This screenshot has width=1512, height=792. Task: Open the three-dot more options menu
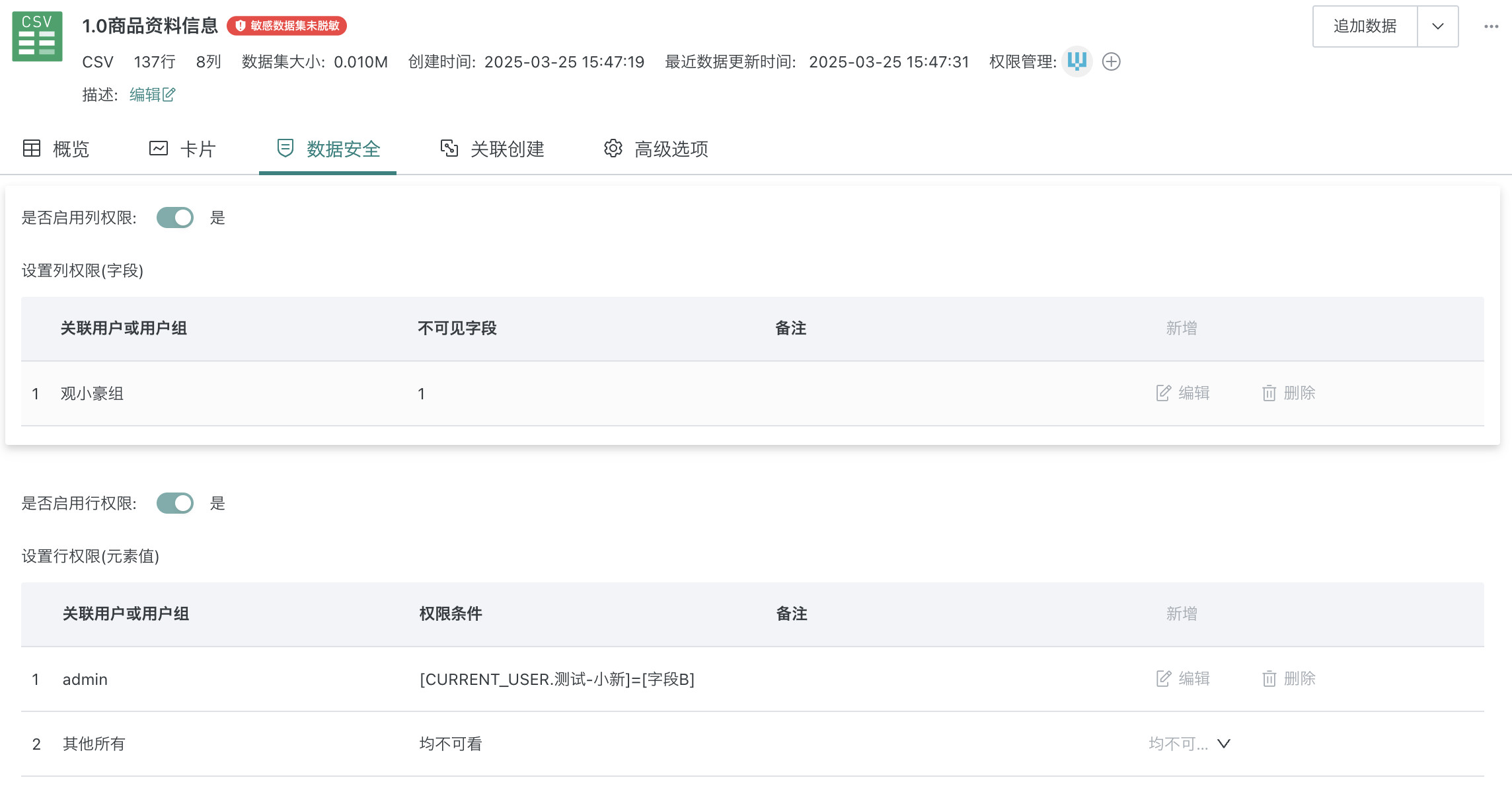tap(1491, 26)
